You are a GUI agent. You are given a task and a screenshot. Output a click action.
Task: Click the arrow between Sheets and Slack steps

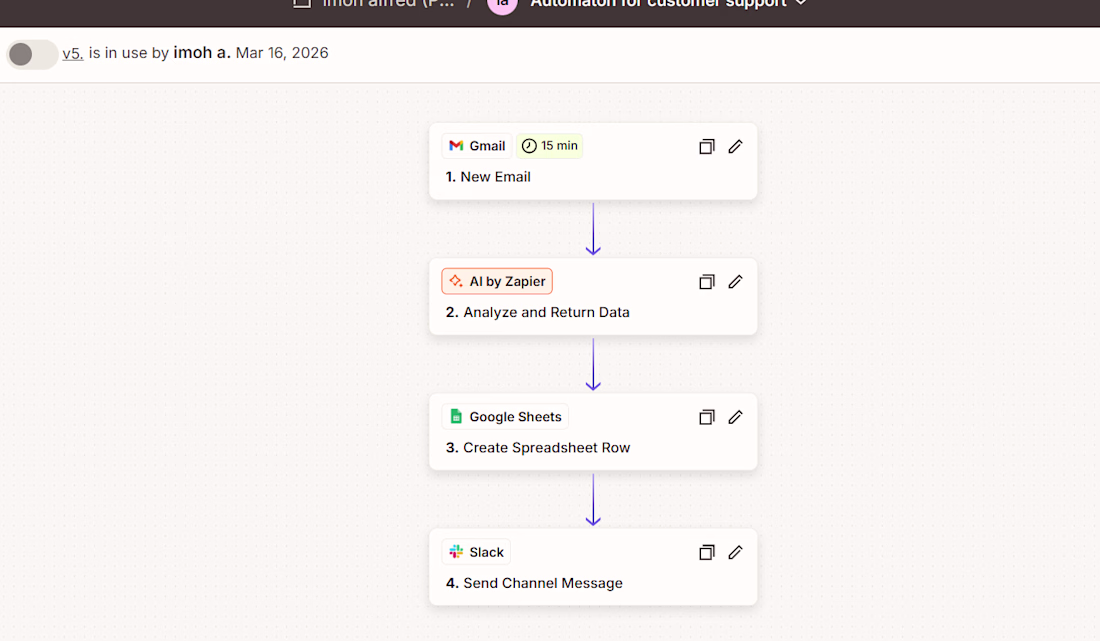point(593,500)
